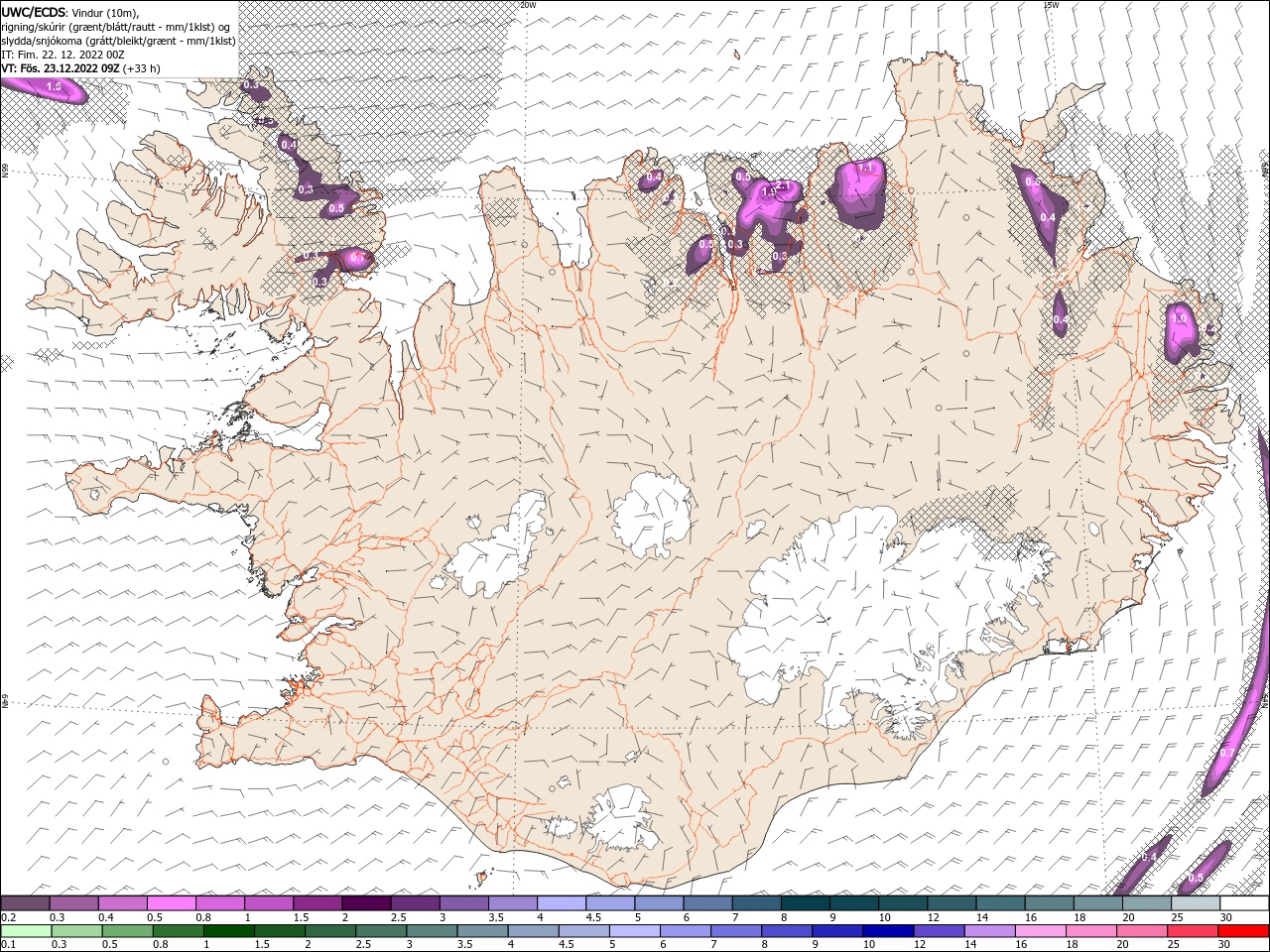This screenshot has height=952, width=1270.
Task: Select the 'slydda/snjókoma' legend description line
Action: pos(118,41)
